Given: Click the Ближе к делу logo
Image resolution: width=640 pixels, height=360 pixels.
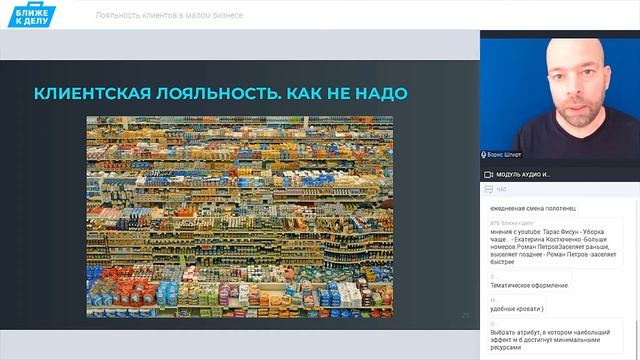Looking at the screenshot, I should (31, 15).
